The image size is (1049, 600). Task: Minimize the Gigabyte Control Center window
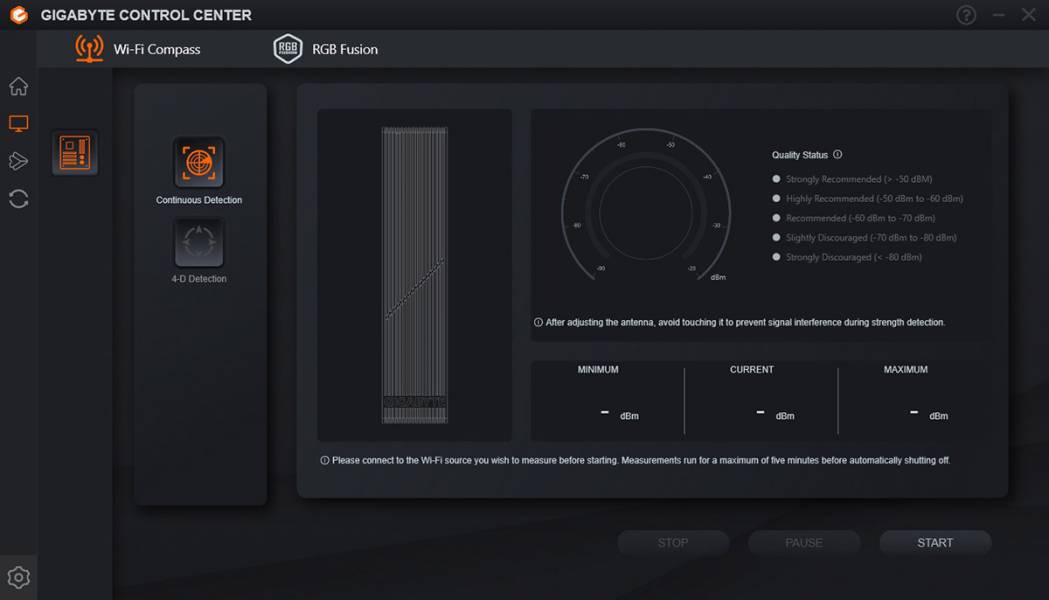point(999,15)
